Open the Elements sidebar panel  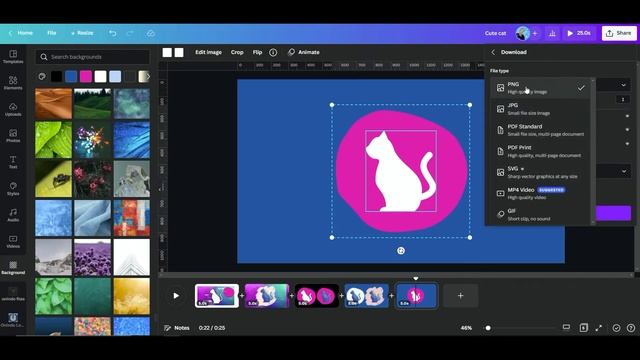(13, 83)
